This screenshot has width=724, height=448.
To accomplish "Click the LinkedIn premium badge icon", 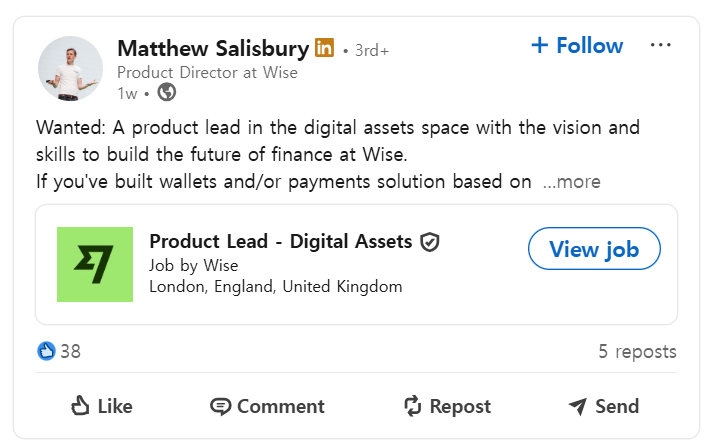I will pyautogui.click(x=324, y=48).
